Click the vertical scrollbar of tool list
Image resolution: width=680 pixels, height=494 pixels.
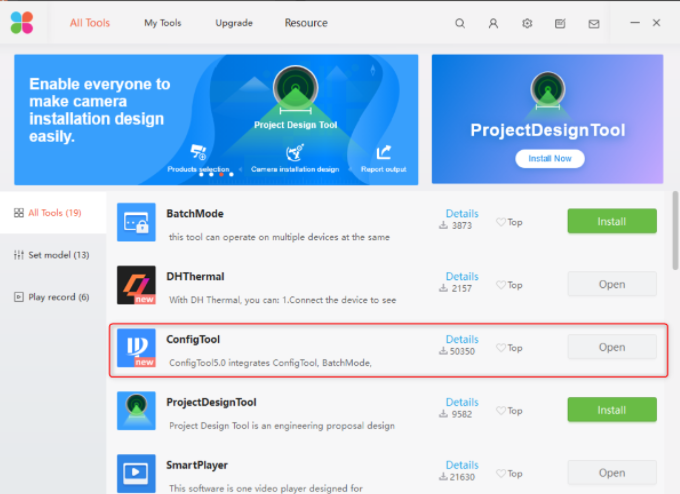pos(674,230)
